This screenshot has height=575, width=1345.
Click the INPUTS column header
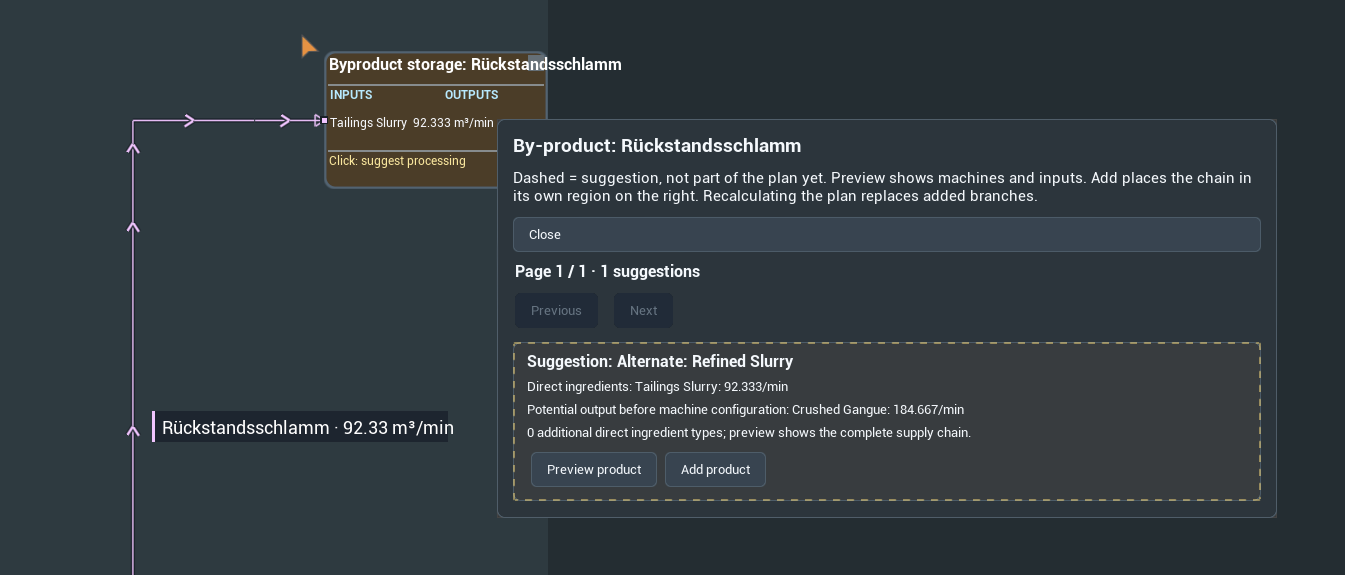(351, 95)
